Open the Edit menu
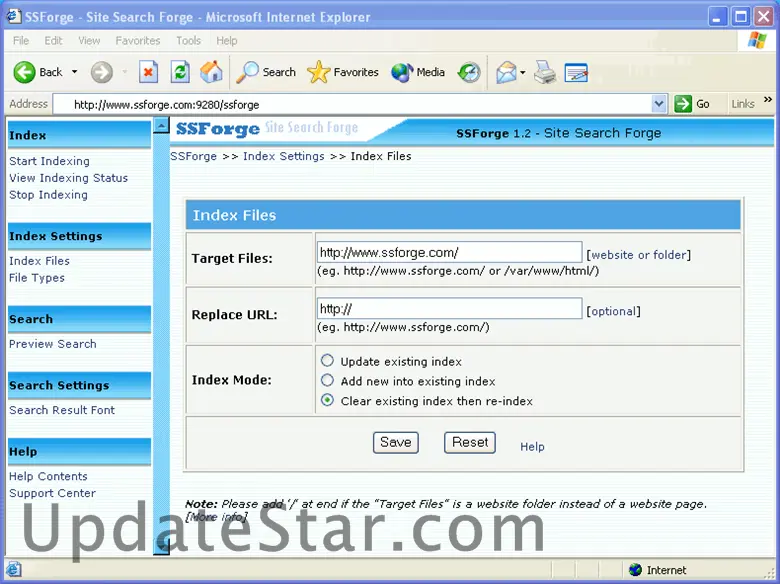Image resolution: width=780 pixels, height=584 pixels. click(53, 41)
